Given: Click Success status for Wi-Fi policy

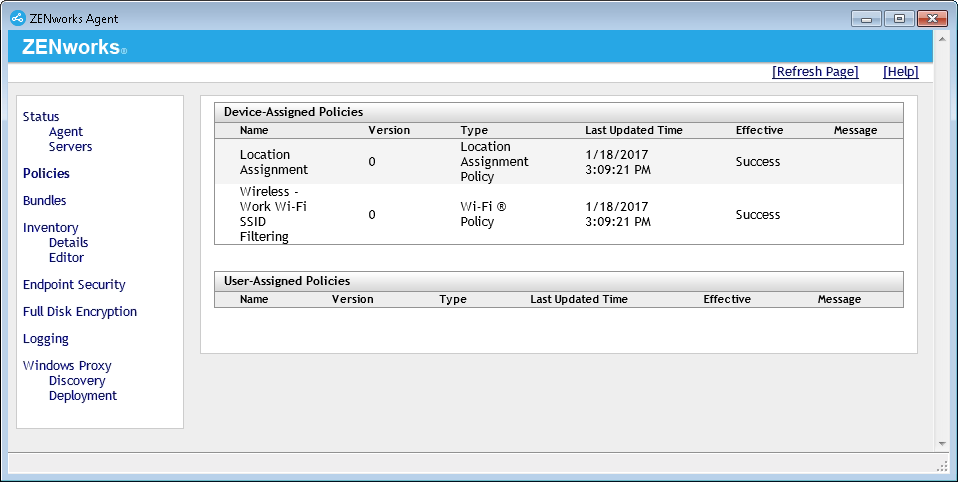Looking at the screenshot, I should point(758,214).
